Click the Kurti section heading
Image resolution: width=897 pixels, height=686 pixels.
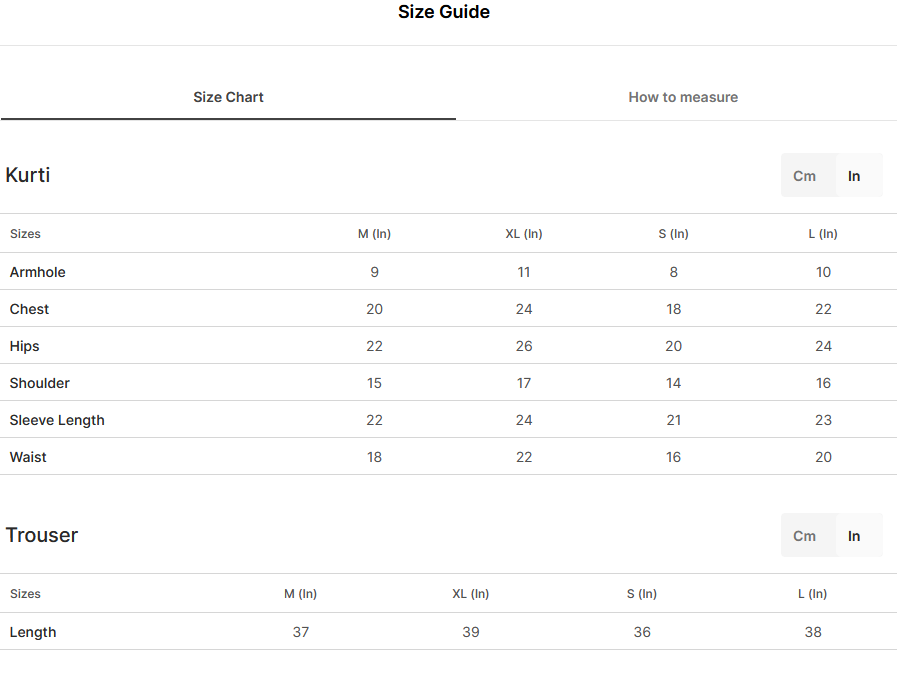pos(28,175)
